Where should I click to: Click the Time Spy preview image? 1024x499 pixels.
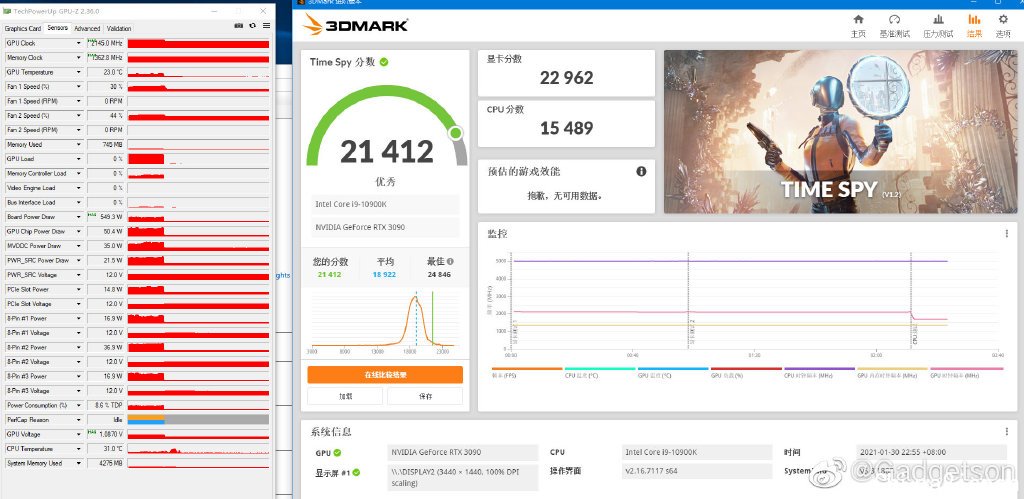(840, 131)
